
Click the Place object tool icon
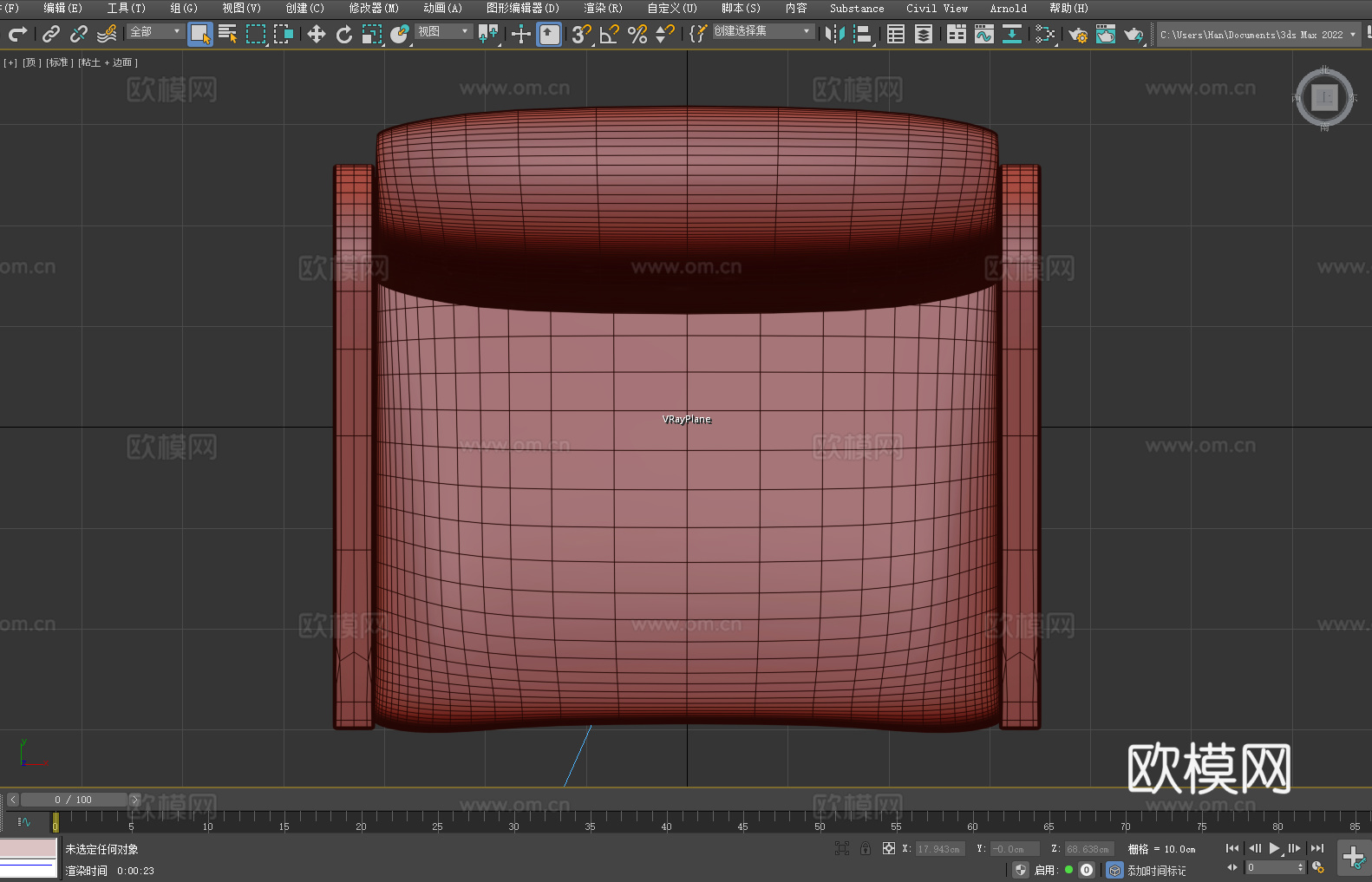(x=400, y=34)
